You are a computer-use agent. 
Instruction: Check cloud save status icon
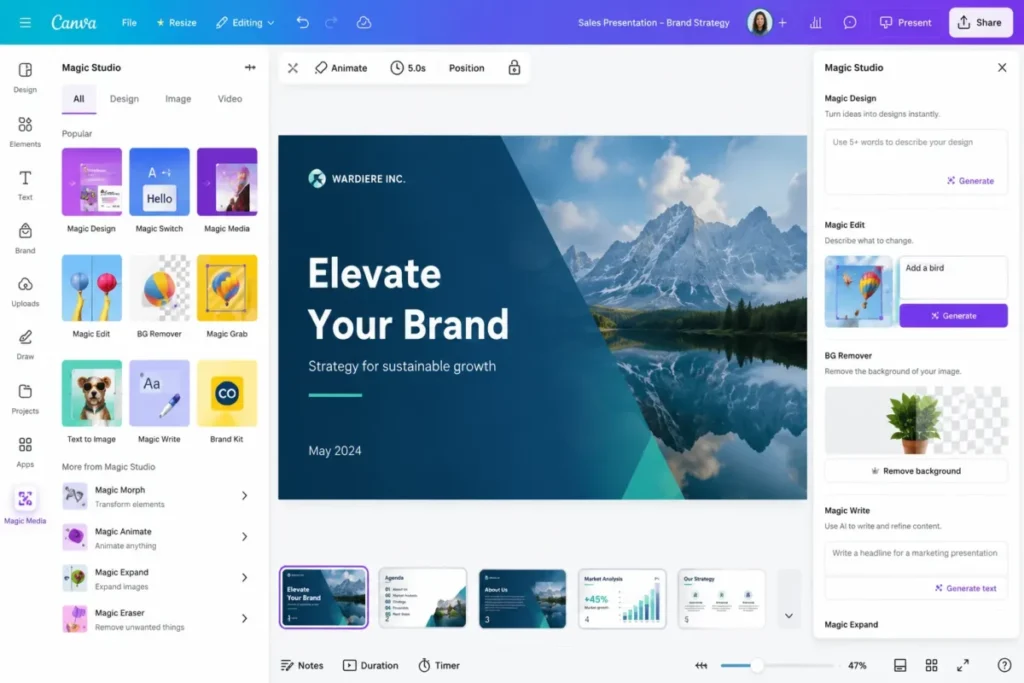coord(364,23)
